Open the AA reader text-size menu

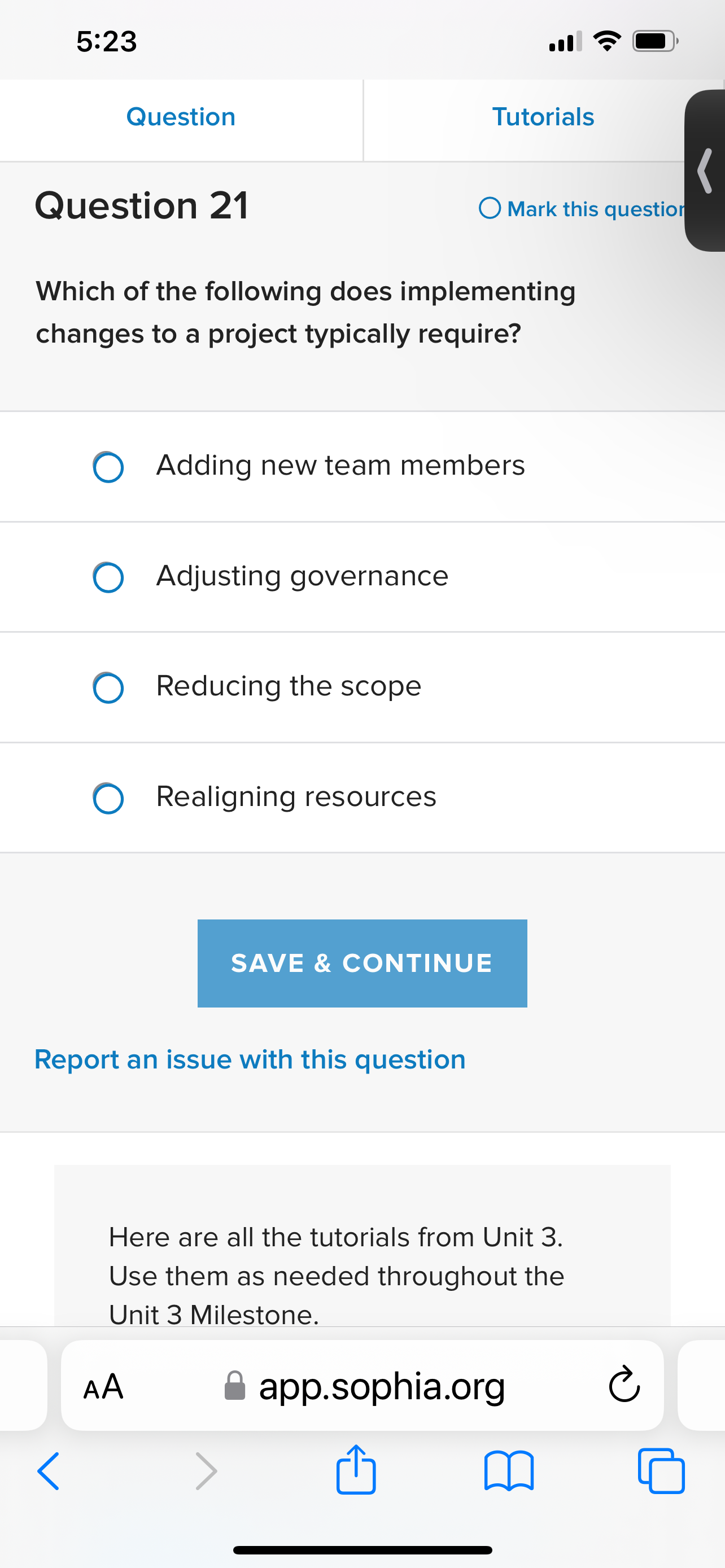pos(103,1387)
